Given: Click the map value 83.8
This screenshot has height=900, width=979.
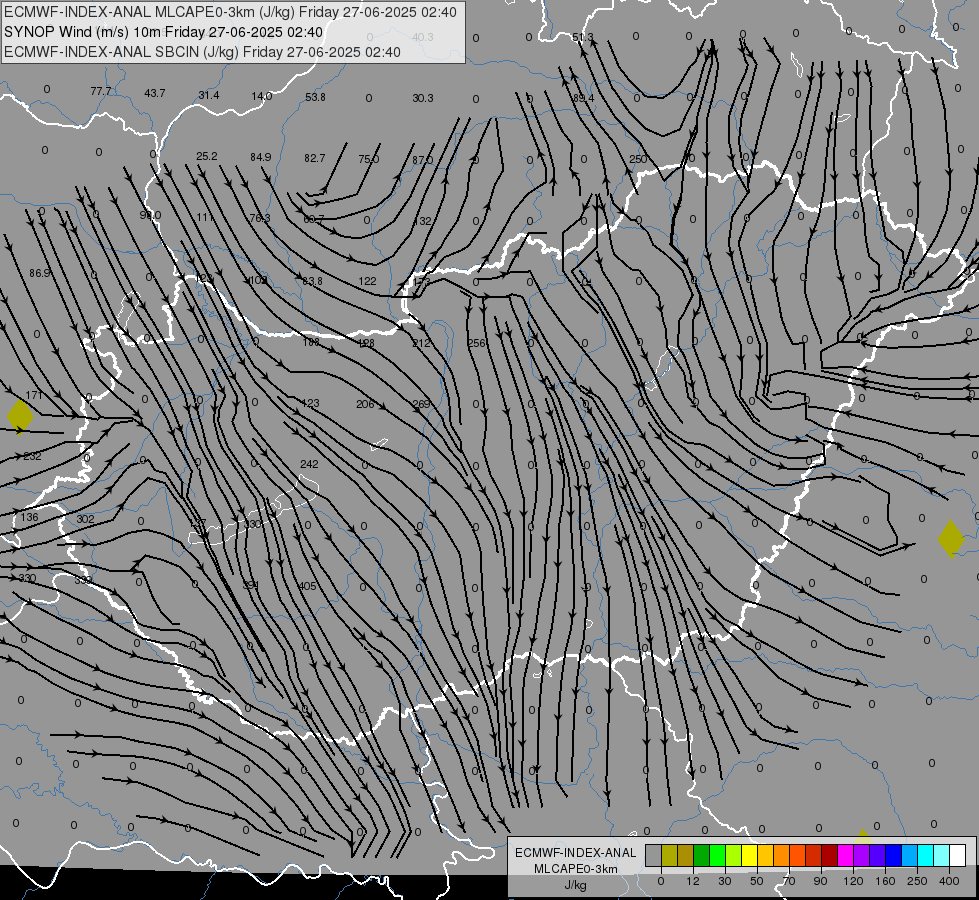Looking at the screenshot, I should pos(312,282).
